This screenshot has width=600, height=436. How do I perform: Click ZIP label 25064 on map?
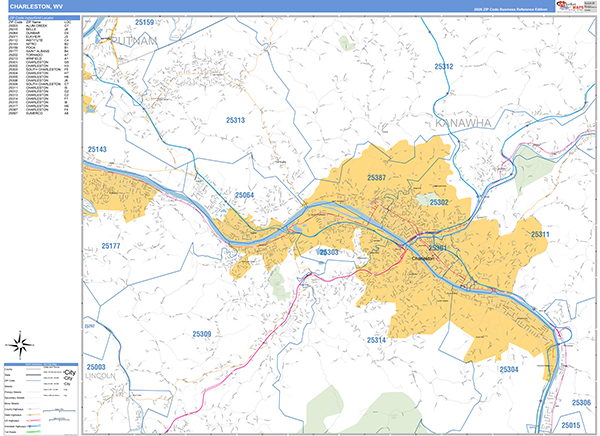point(244,195)
